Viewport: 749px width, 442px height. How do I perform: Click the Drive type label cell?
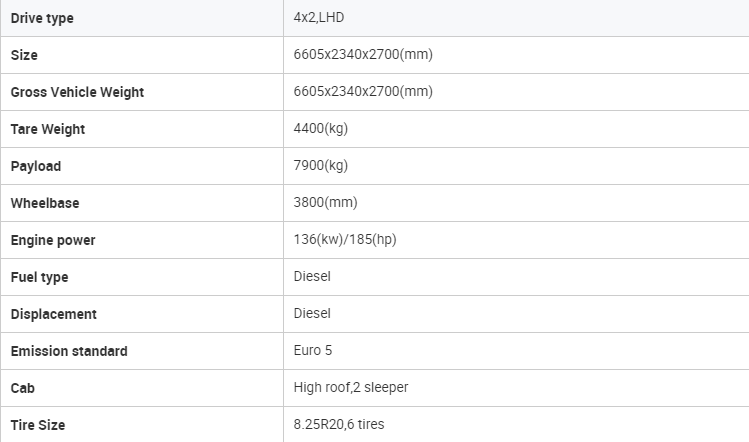tap(142, 18)
